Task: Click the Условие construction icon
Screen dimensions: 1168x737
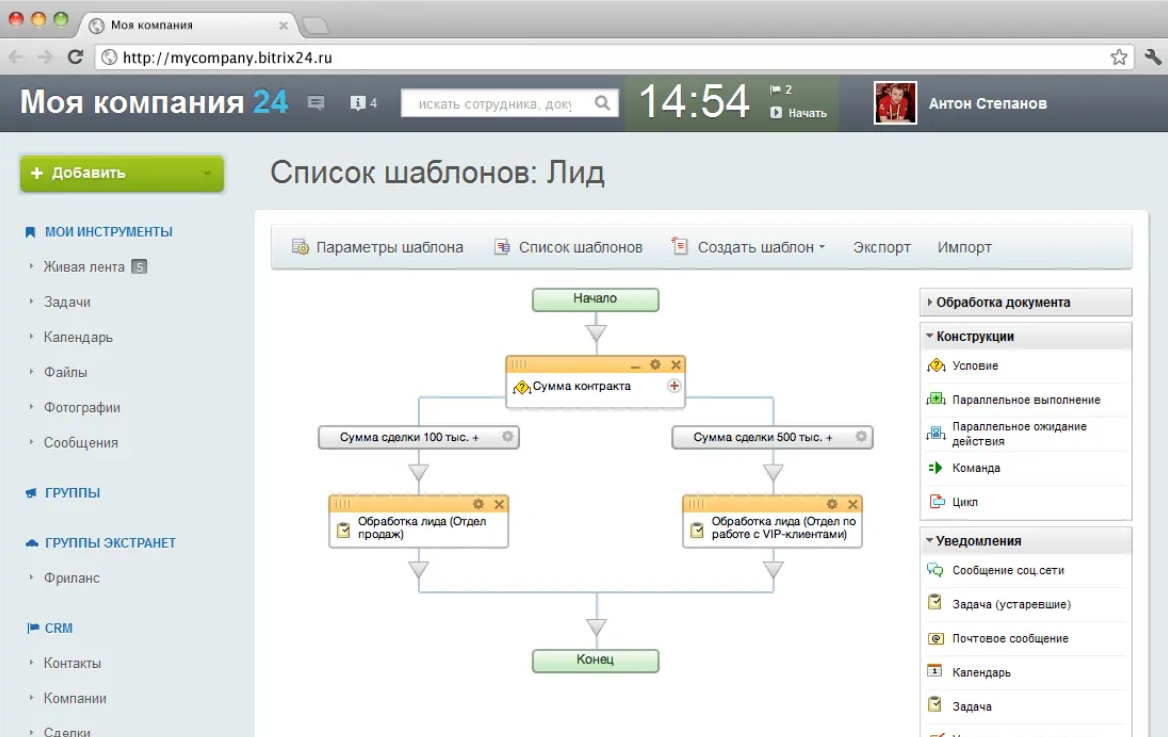Action: (936, 366)
